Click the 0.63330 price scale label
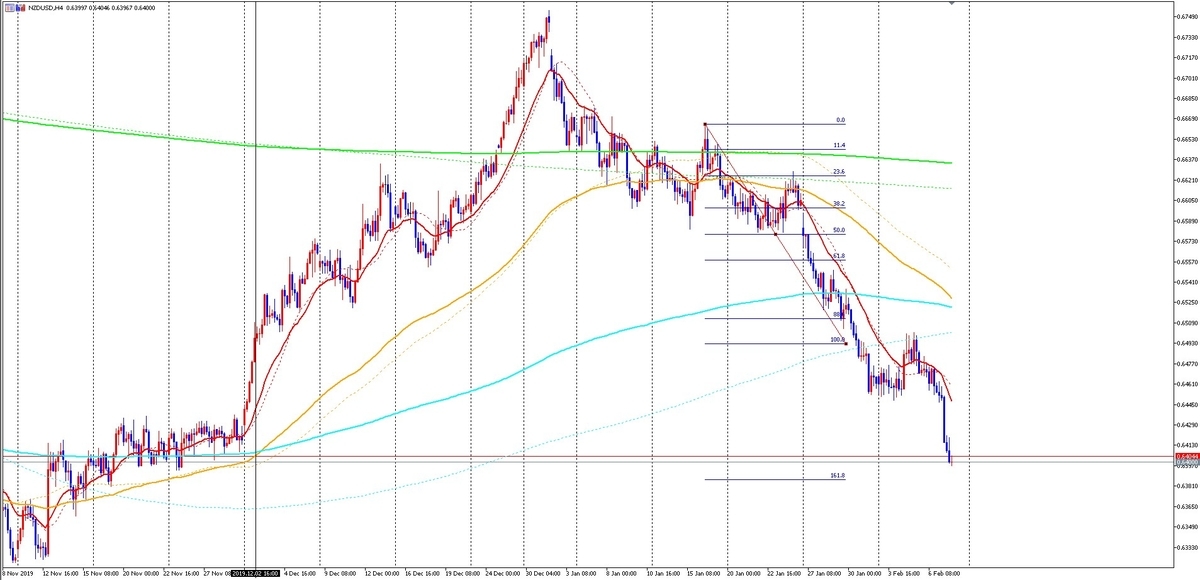 [1187, 547]
